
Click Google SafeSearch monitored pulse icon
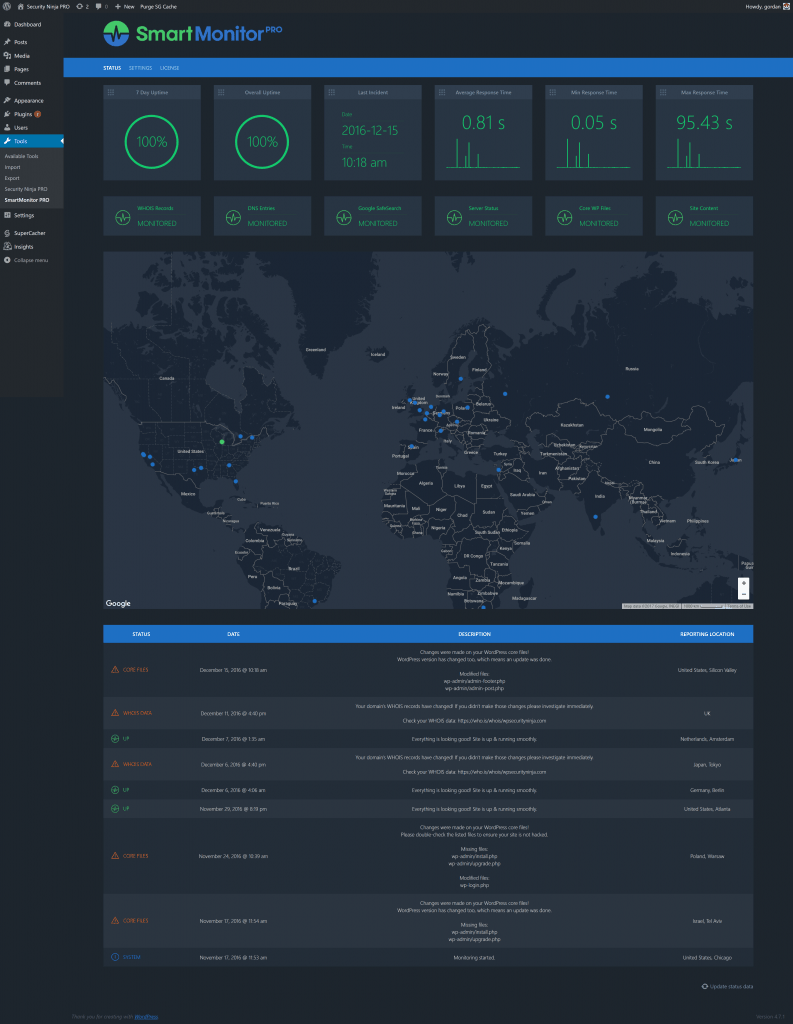(344, 217)
